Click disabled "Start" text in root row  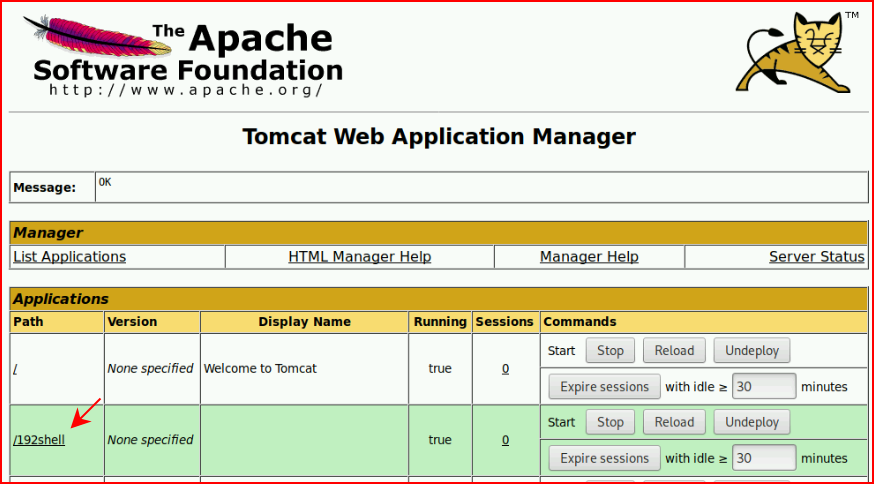[561, 351]
